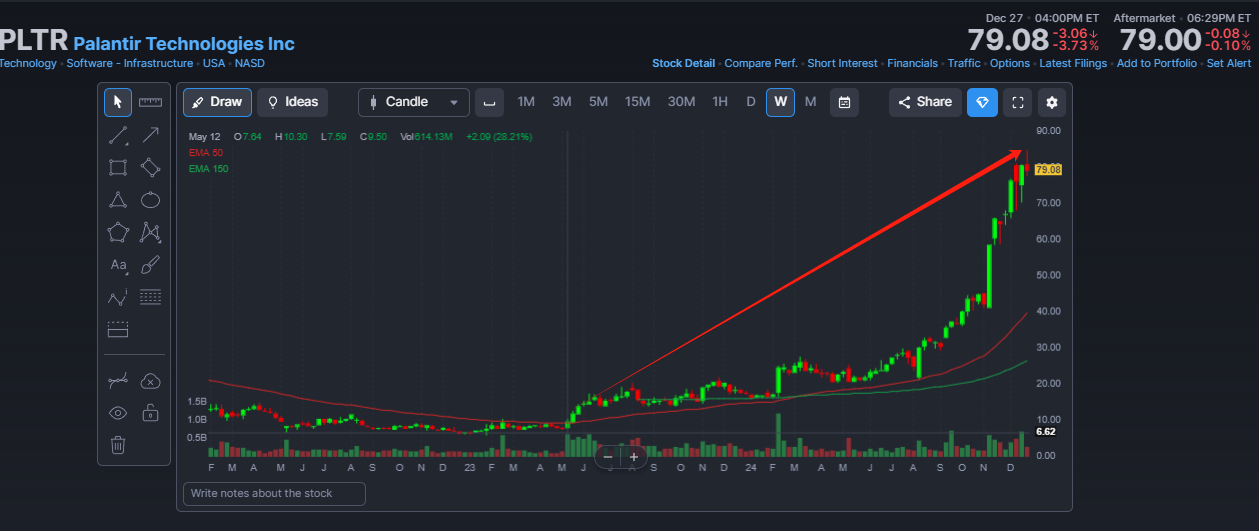This screenshot has width=1259, height=531.
Task: Toggle drawings visibility with eye icon
Action: (118, 413)
